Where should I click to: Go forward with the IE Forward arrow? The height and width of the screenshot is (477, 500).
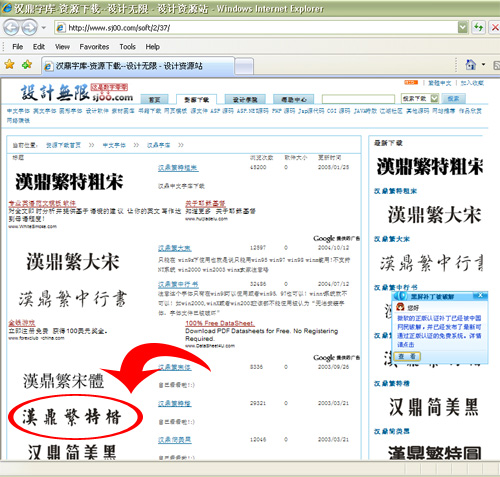click(x=29, y=28)
